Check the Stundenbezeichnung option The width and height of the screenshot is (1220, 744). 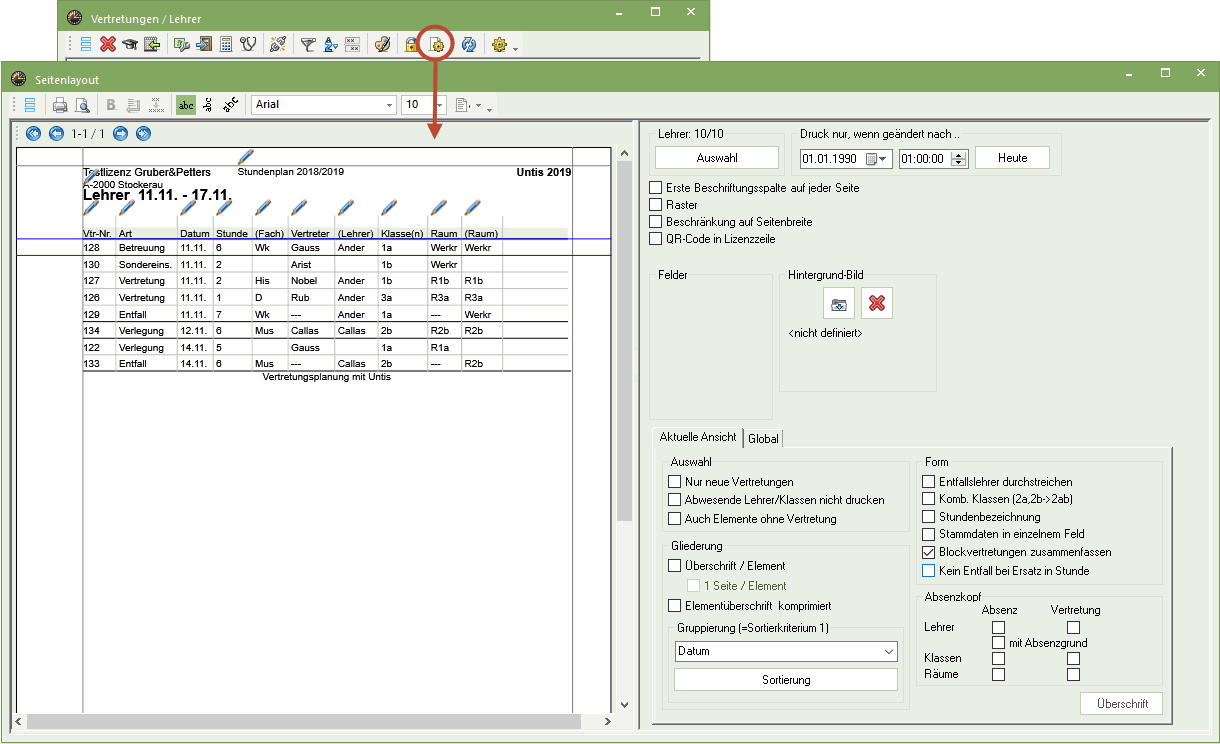[x=929, y=517]
